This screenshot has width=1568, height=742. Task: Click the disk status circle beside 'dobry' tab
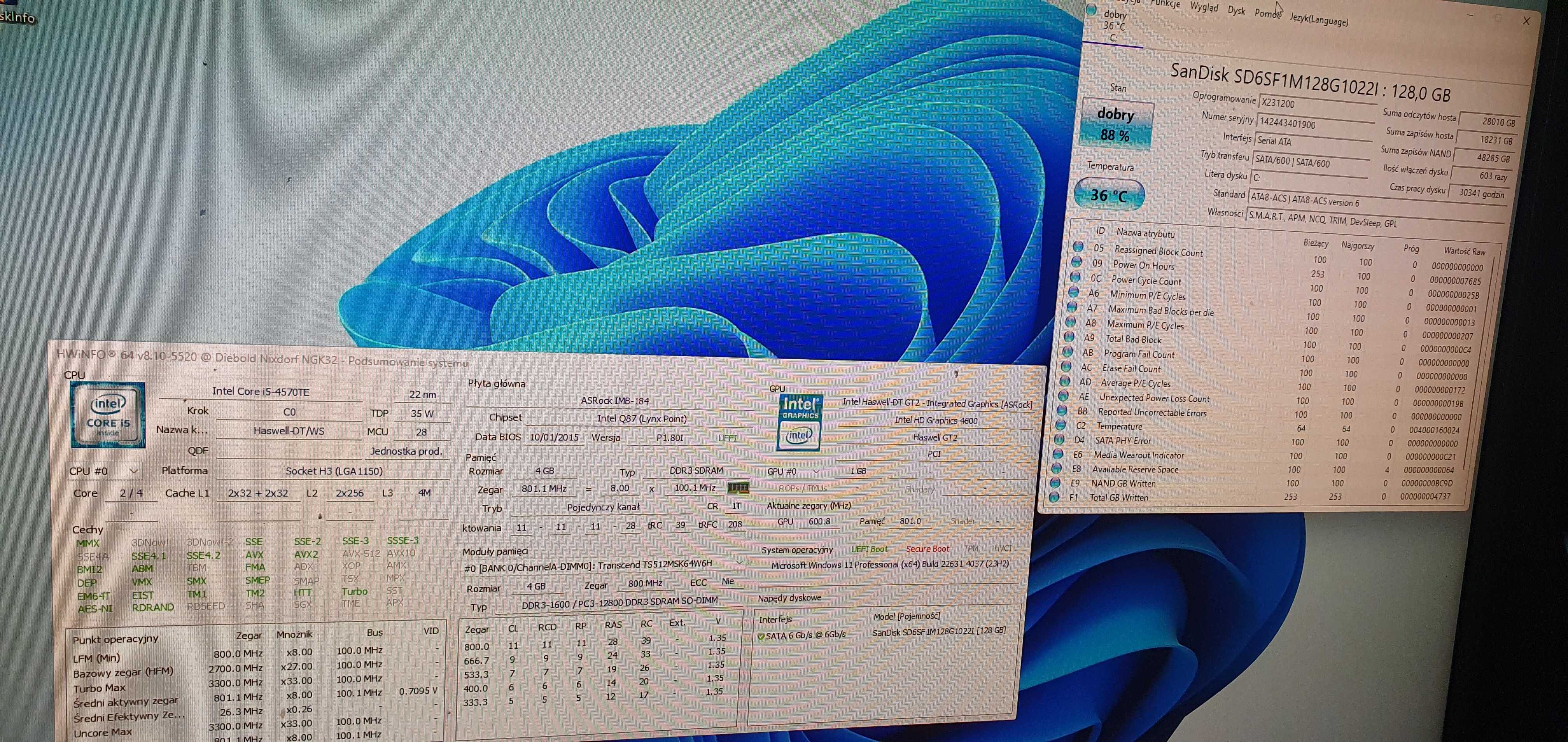1091,10
